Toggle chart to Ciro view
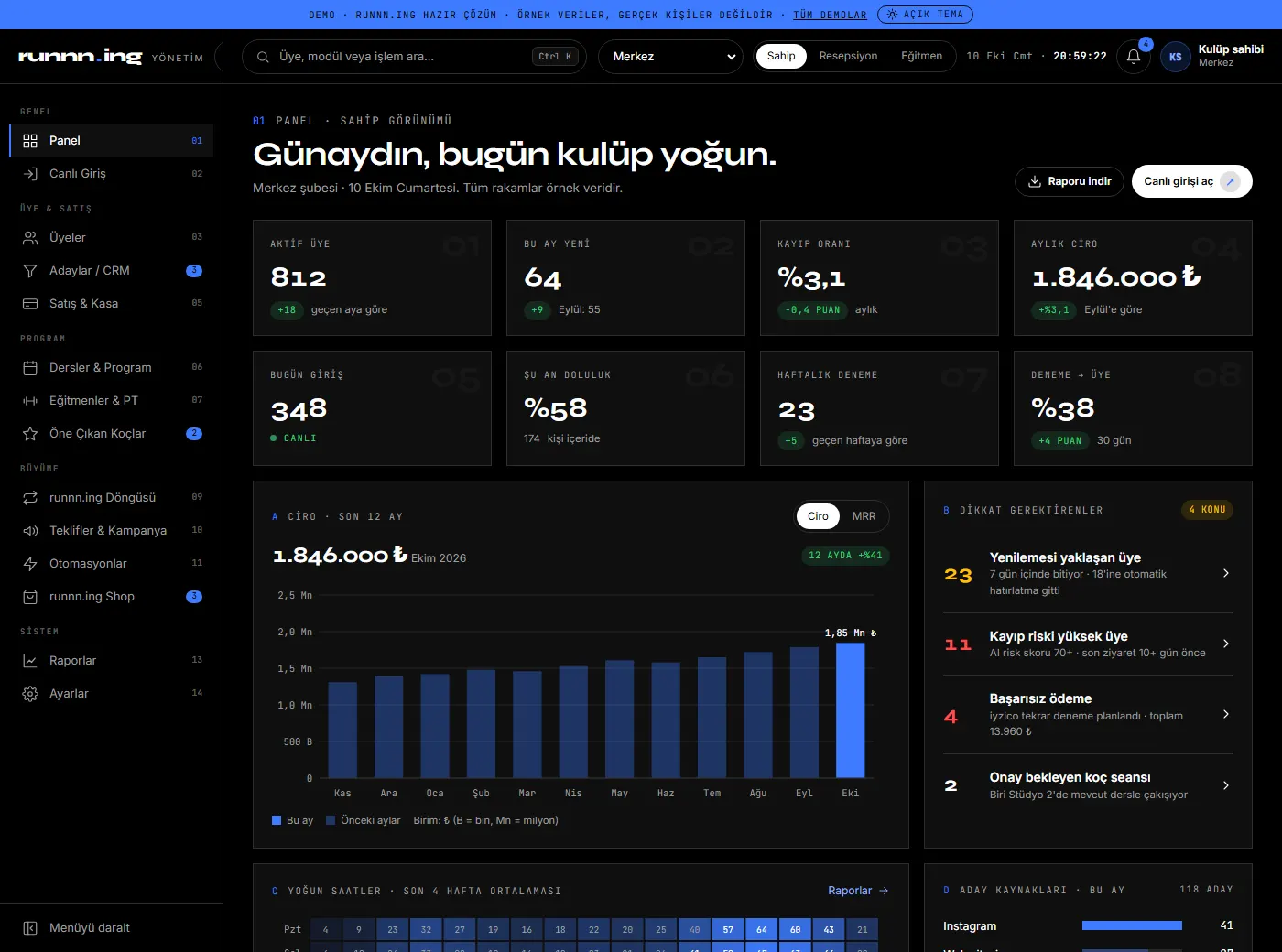The height and width of the screenshot is (952, 1282). click(x=818, y=516)
